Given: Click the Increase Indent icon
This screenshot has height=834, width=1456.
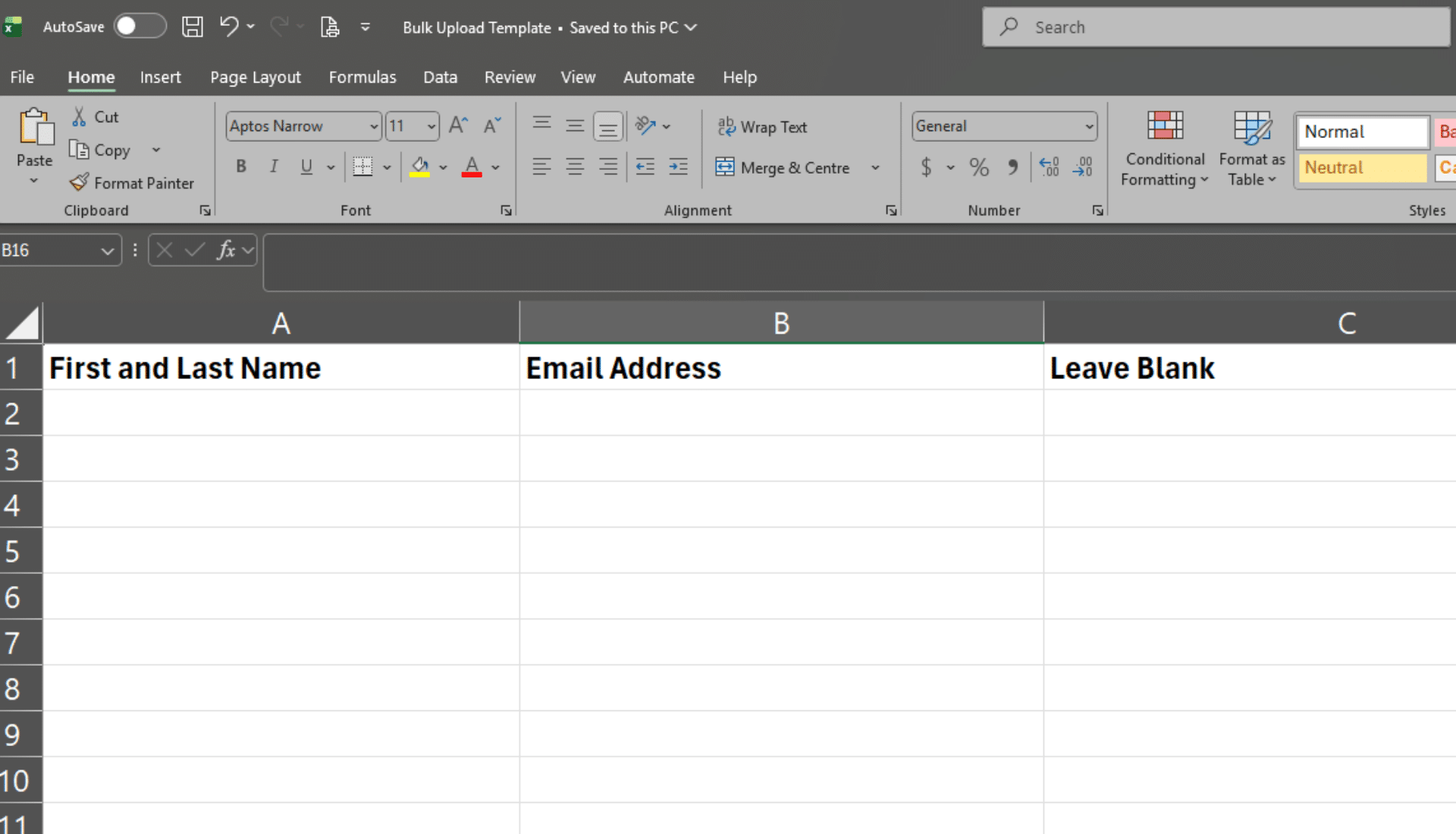Looking at the screenshot, I should pos(678,167).
